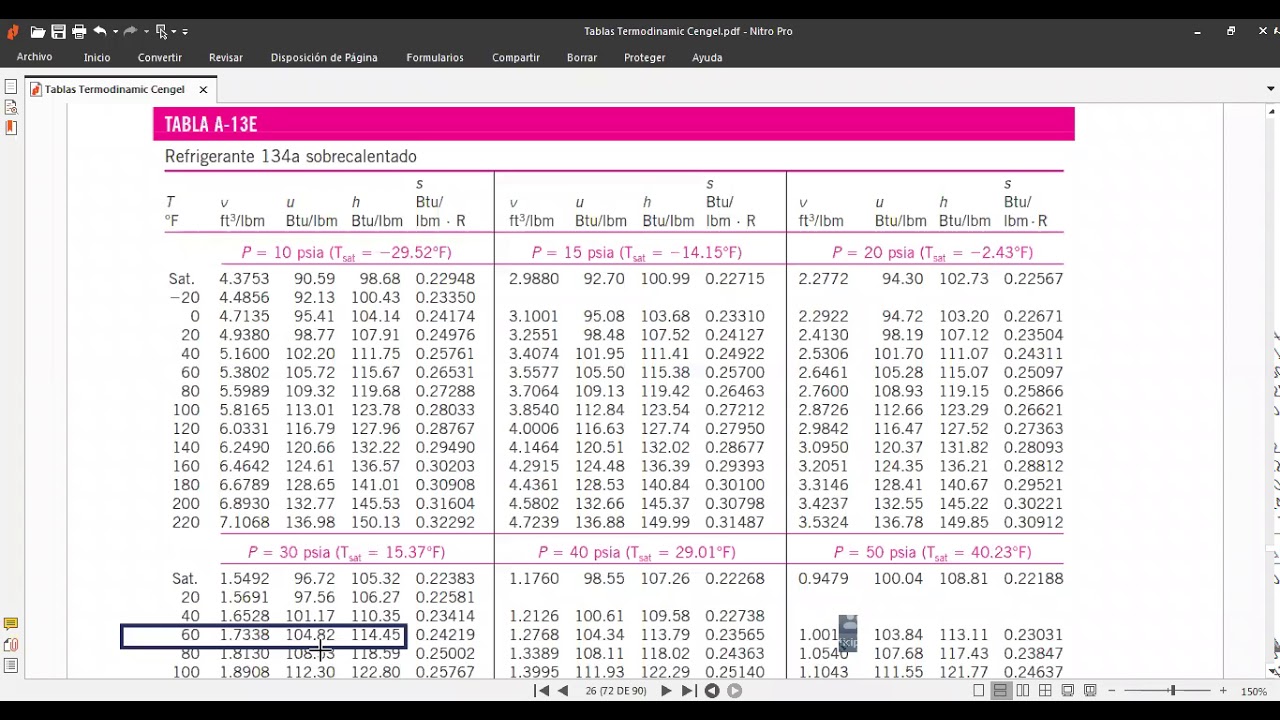This screenshot has height=720, width=1280.
Task: Open the Disposición de Página tab
Action: [x=324, y=57]
